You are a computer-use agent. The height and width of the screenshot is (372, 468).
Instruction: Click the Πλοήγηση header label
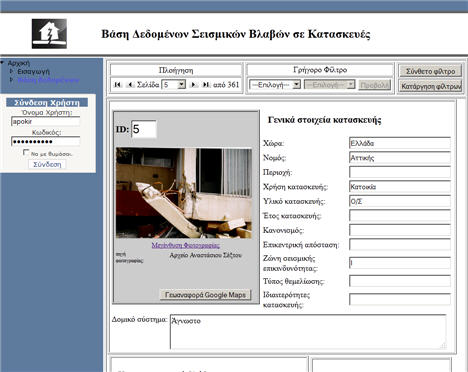(x=176, y=70)
